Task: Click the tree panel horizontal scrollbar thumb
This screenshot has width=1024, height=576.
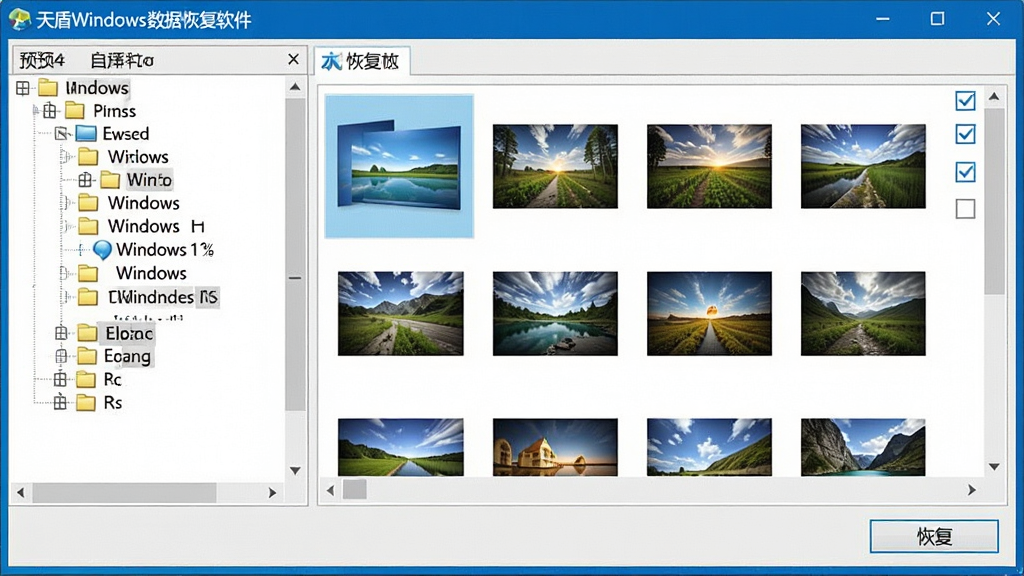Action: 124,493
